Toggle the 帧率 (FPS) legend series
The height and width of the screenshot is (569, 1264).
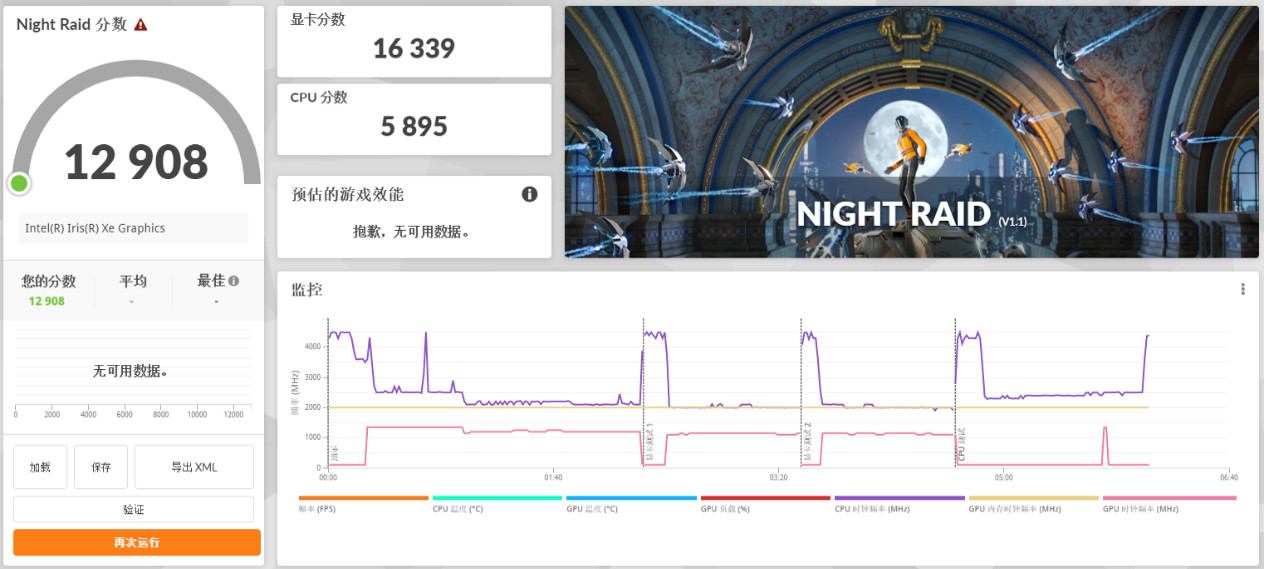coord(363,503)
